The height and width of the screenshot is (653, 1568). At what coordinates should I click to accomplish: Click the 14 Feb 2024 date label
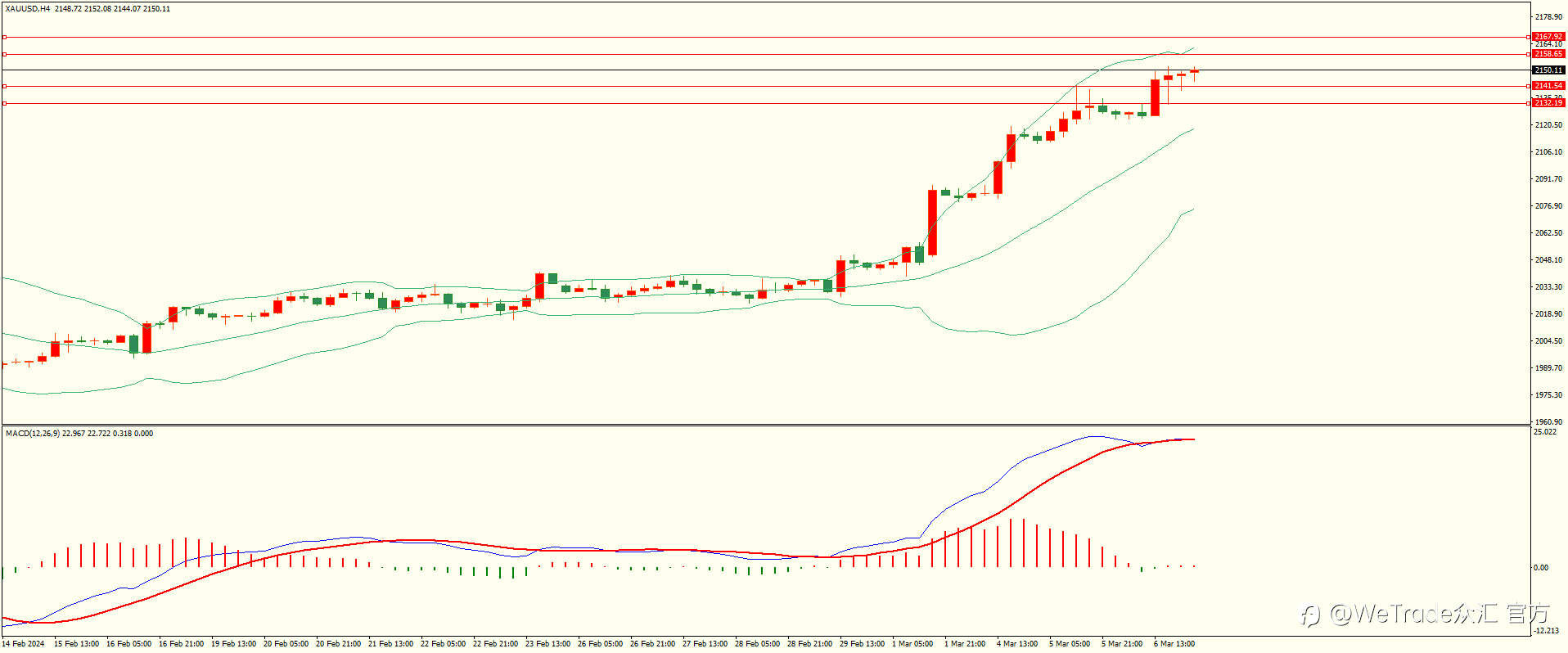[x=24, y=644]
